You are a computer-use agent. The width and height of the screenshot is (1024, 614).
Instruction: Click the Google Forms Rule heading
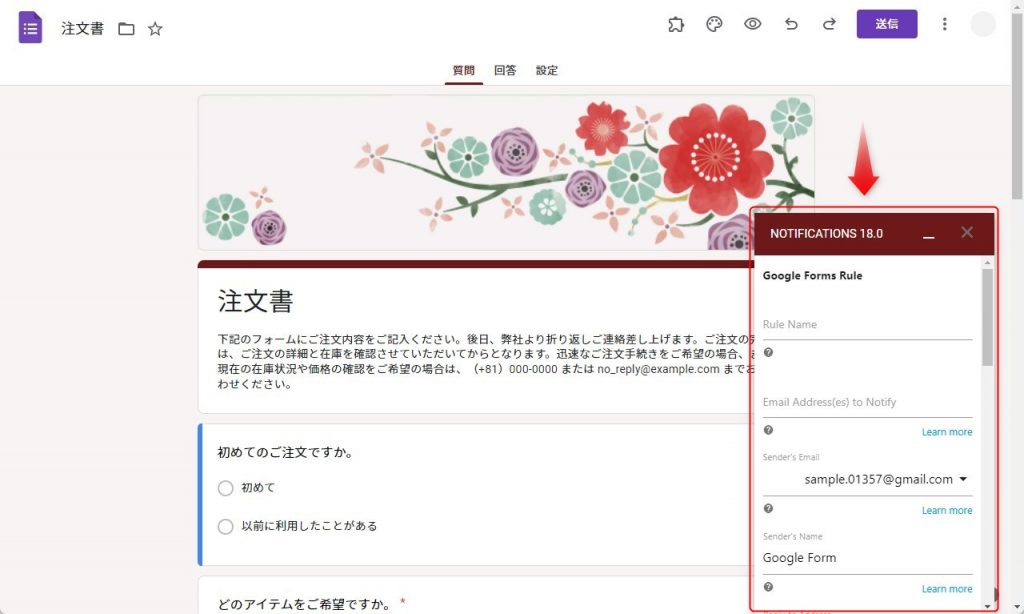pos(812,276)
